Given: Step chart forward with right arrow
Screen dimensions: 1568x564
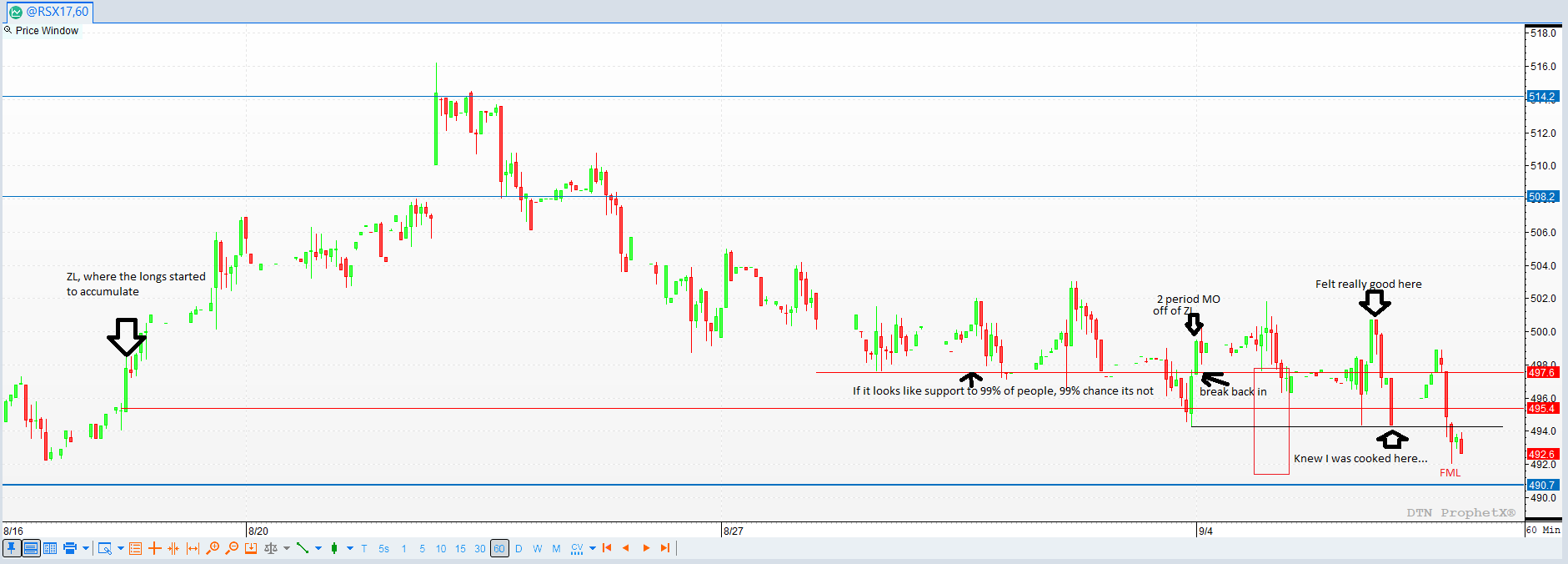Looking at the screenshot, I should [646, 548].
